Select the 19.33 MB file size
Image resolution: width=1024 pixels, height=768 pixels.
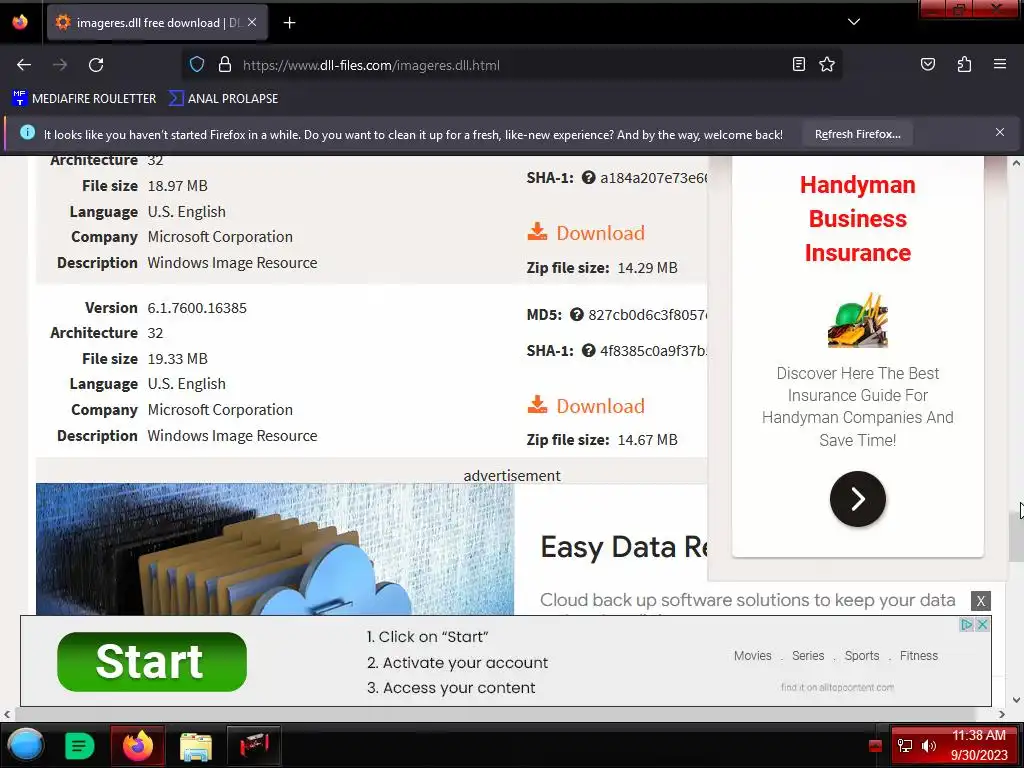[x=178, y=359]
